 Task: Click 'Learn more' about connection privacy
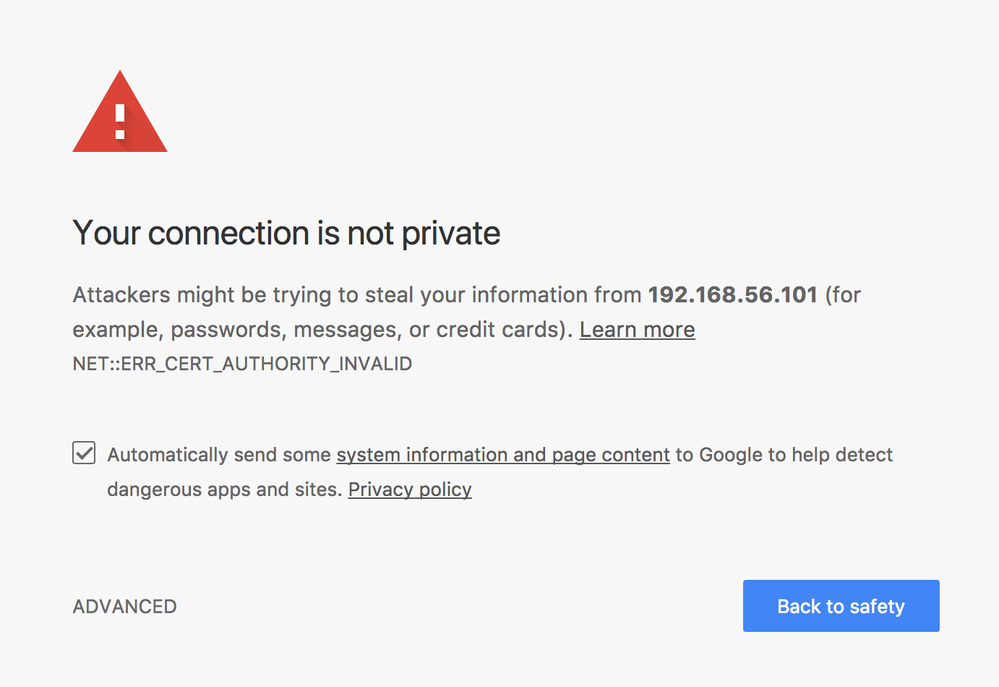point(637,329)
